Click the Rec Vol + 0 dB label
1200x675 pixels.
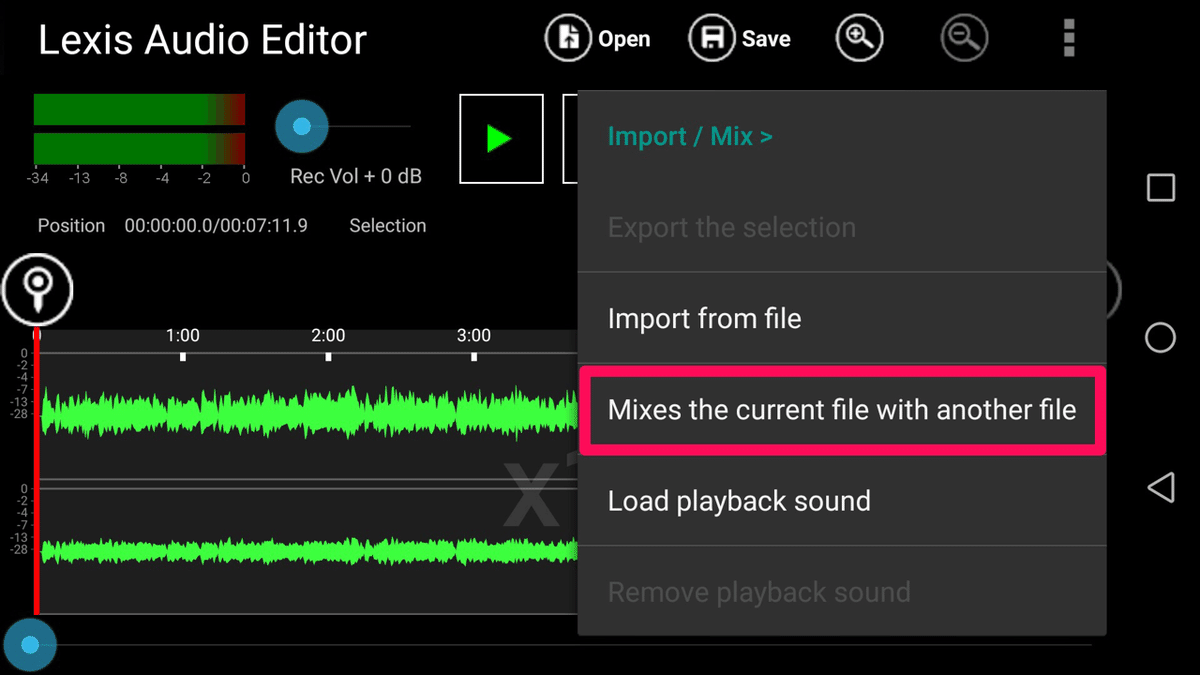click(x=356, y=176)
